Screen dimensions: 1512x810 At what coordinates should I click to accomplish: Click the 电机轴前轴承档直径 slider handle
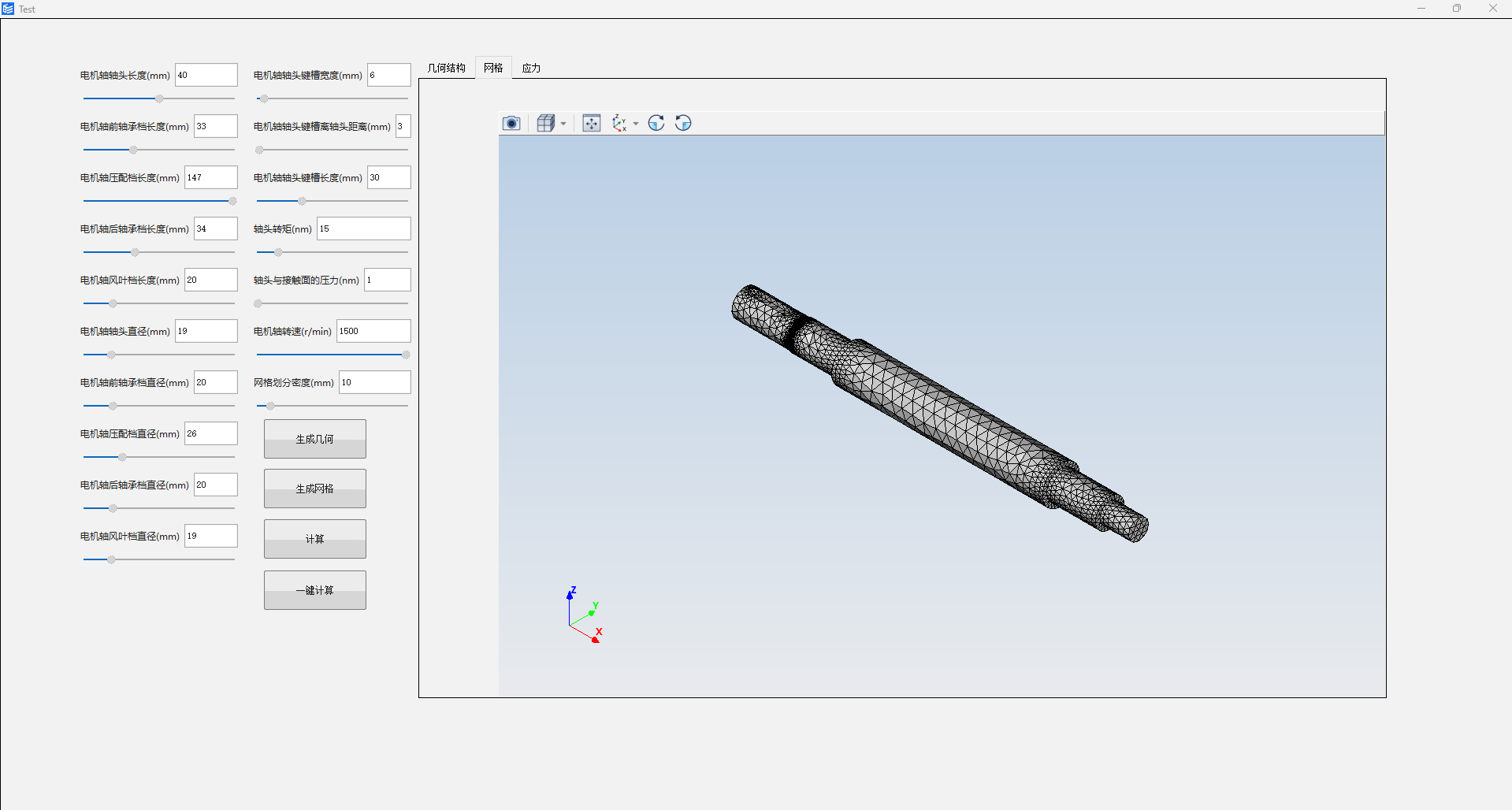click(x=113, y=406)
